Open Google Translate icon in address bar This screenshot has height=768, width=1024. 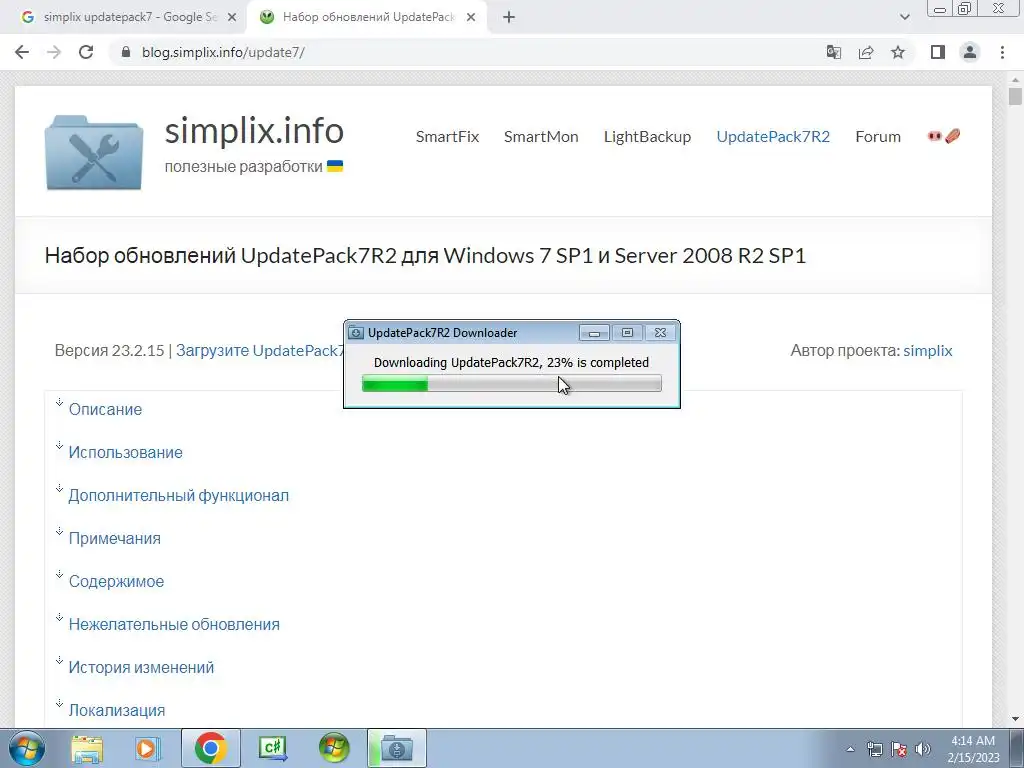(833, 52)
